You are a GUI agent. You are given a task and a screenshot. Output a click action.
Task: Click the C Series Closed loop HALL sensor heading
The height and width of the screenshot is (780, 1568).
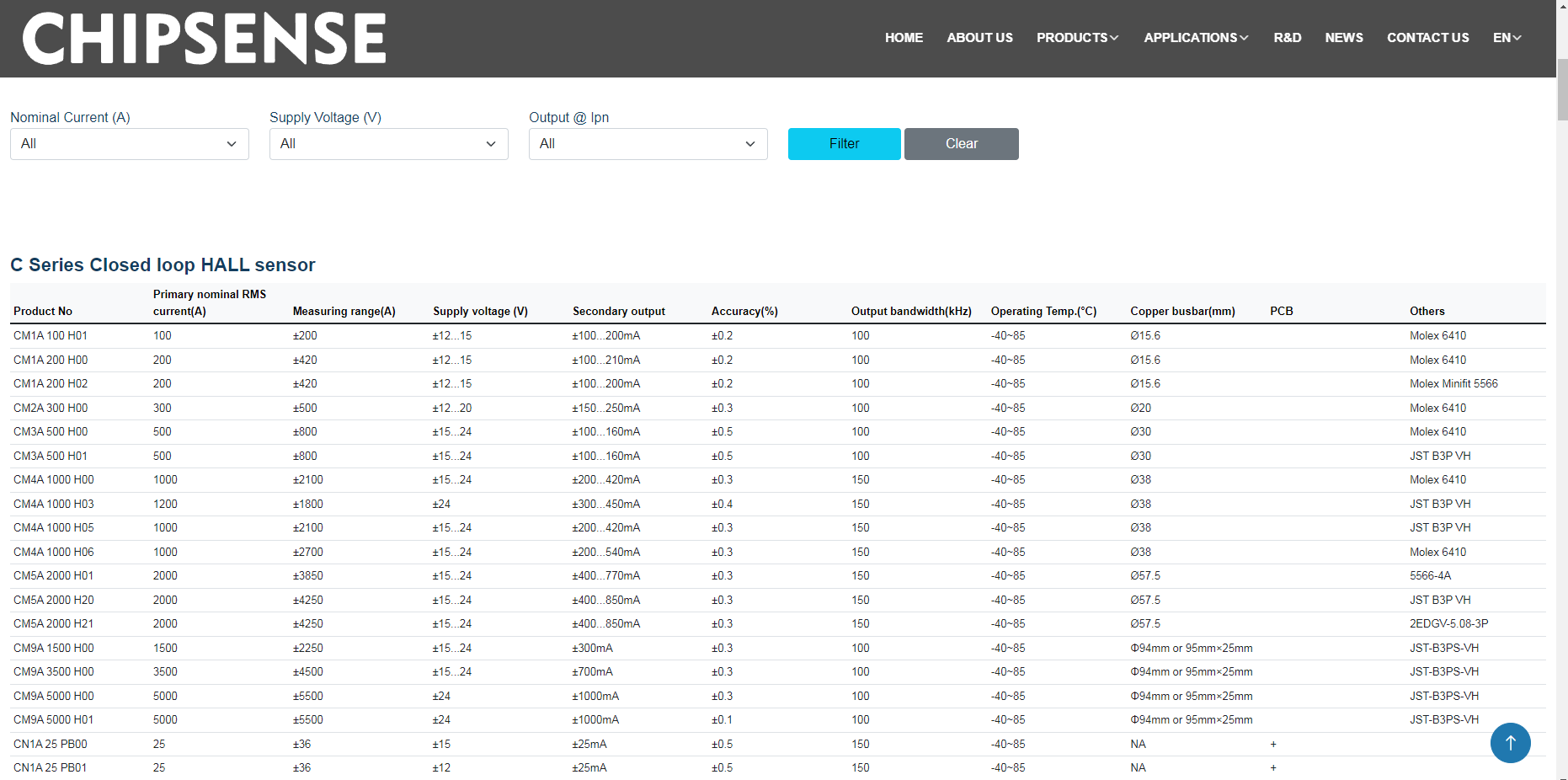[x=163, y=264]
